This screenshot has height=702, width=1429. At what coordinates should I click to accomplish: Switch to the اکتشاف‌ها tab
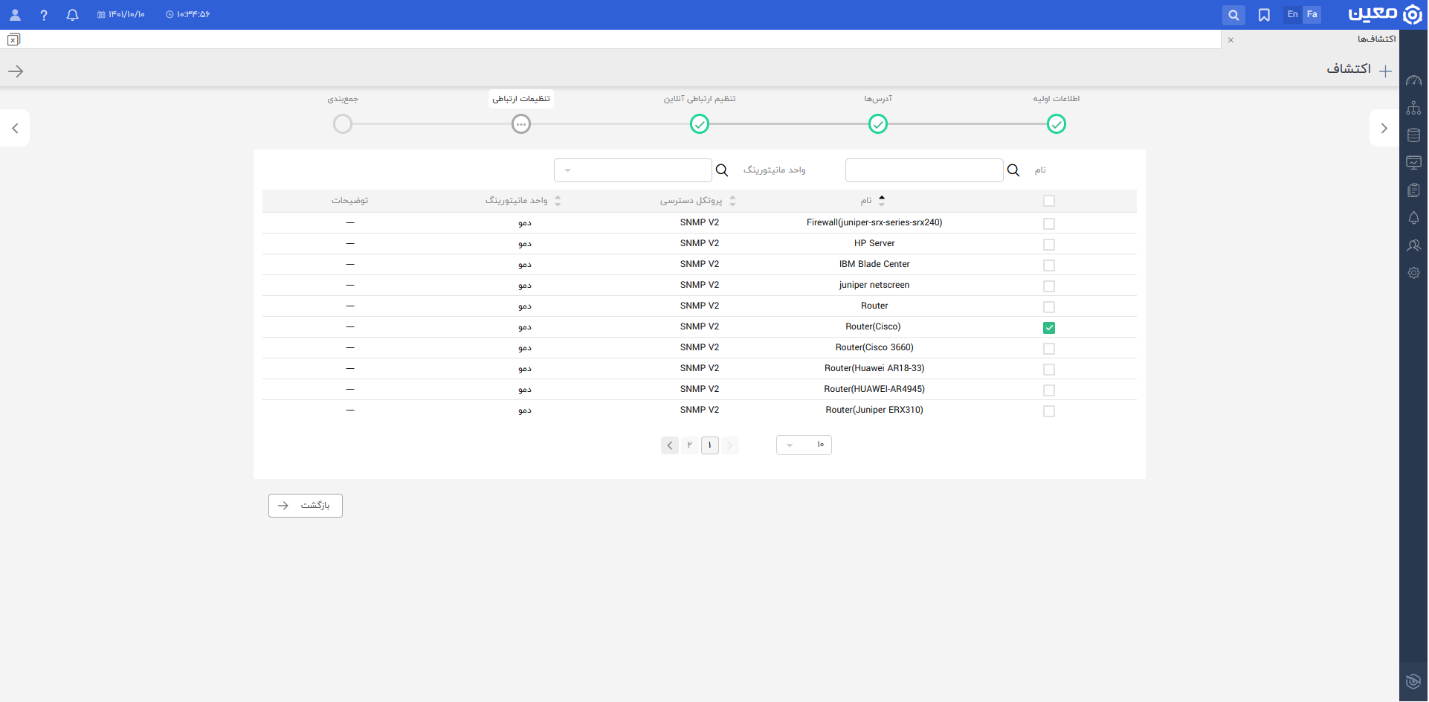pyautogui.click(x=1377, y=39)
